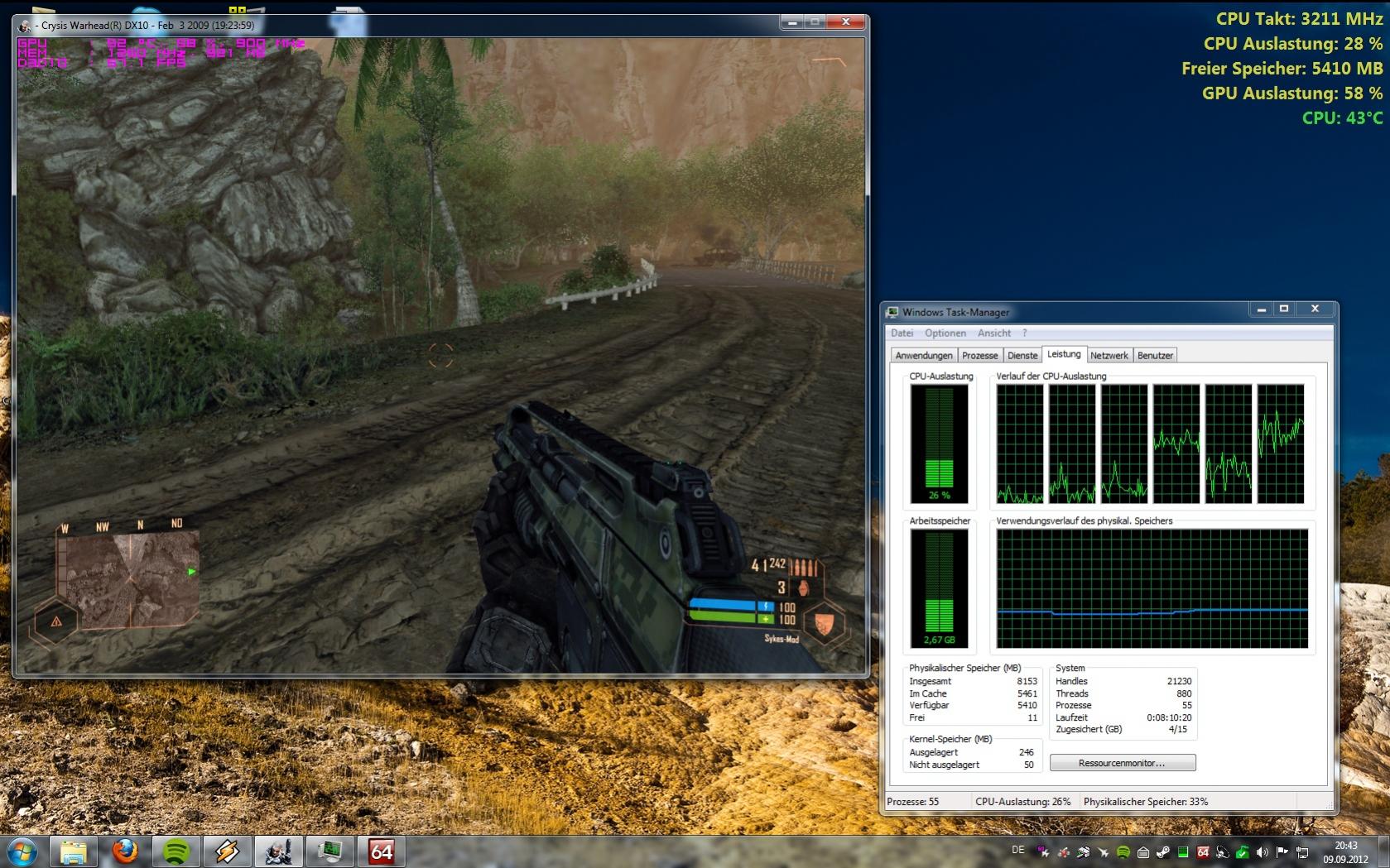1390x868 pixels.
Task: Switch to the Netzwerk tab
Action: [x=1109, y=356]
